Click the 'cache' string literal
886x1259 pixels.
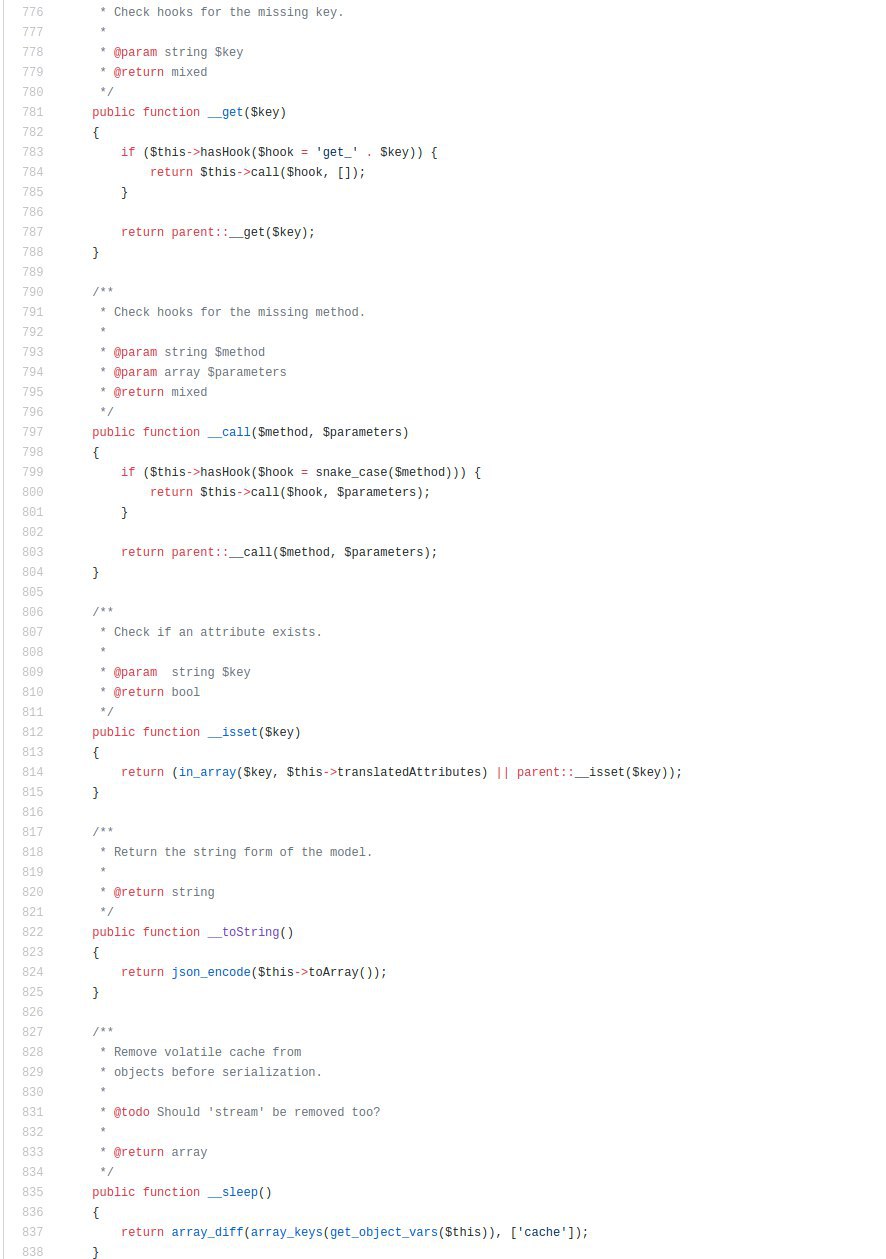point(543,1232)
